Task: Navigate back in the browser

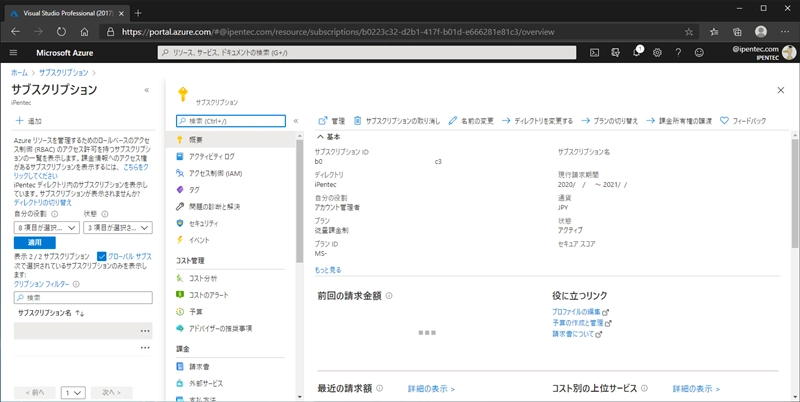Action: coord(15,32)
